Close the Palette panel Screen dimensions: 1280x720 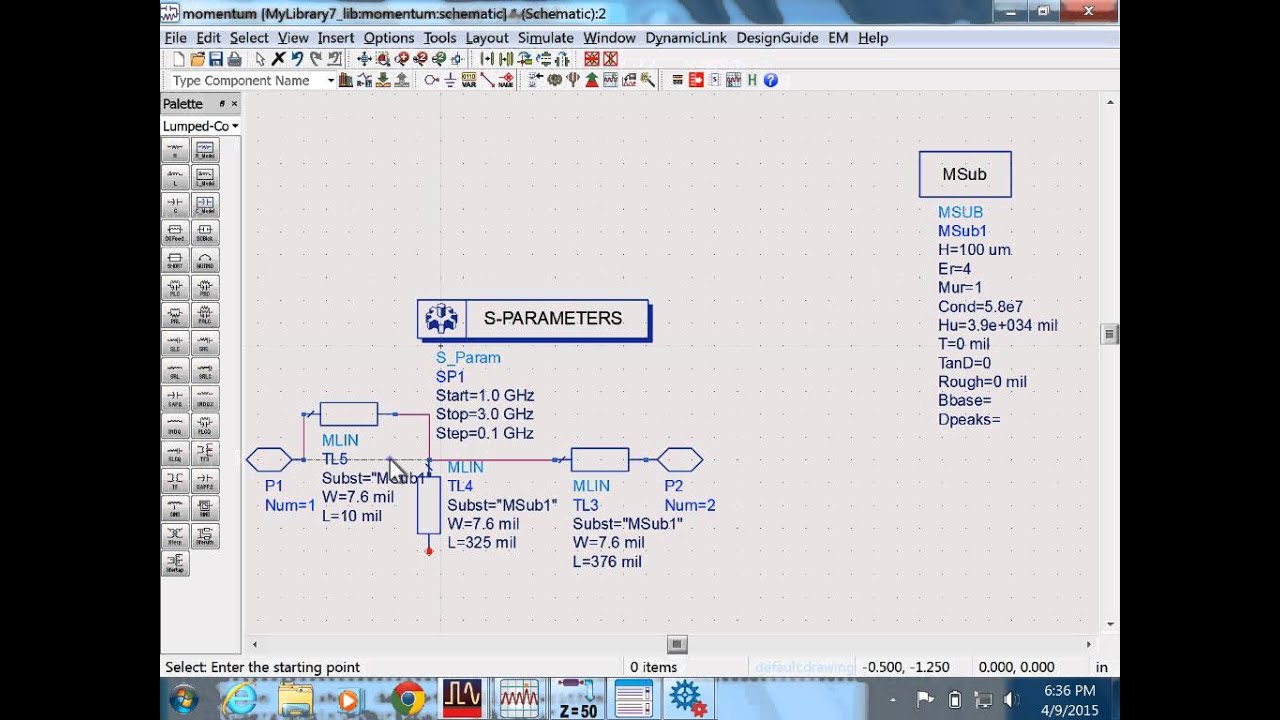point(235,104)
